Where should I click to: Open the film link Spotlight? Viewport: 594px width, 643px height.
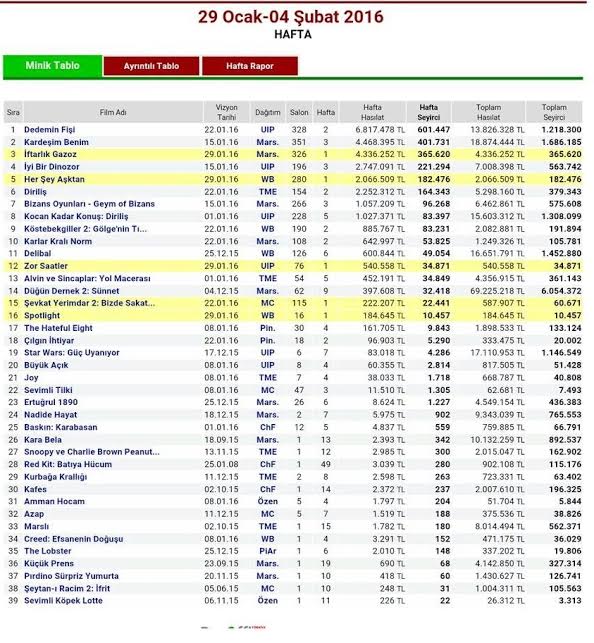point(42,316)
